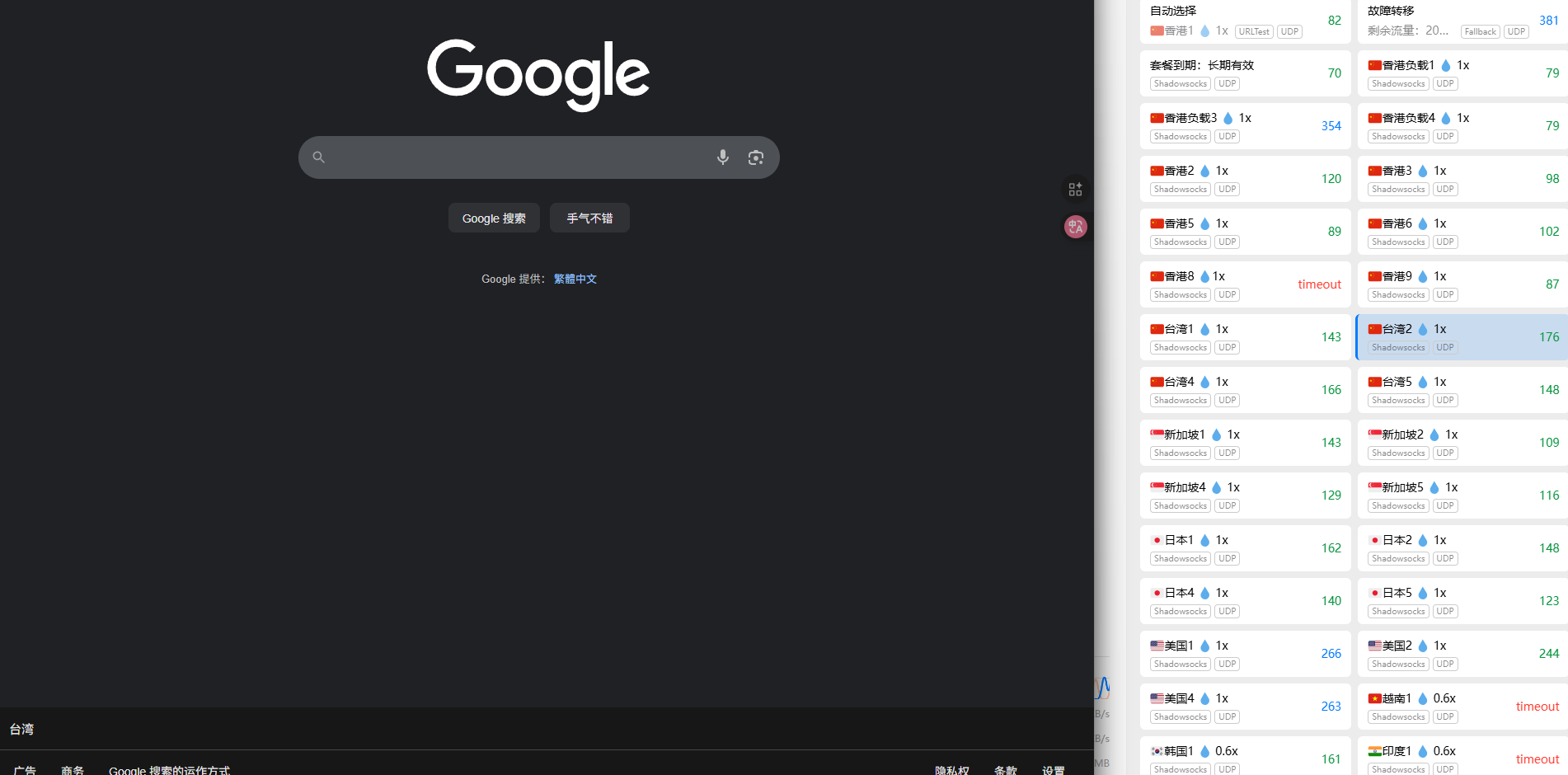1568x775 pixels.
Task: Click the translate extension floating icon
Action: point(1075,227)
